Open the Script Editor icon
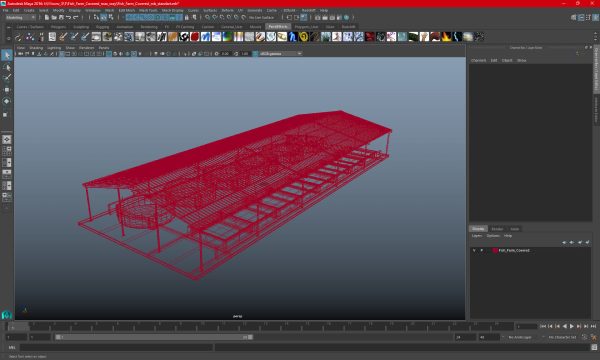This screenshot has width=600, height=360. (594, 347)
